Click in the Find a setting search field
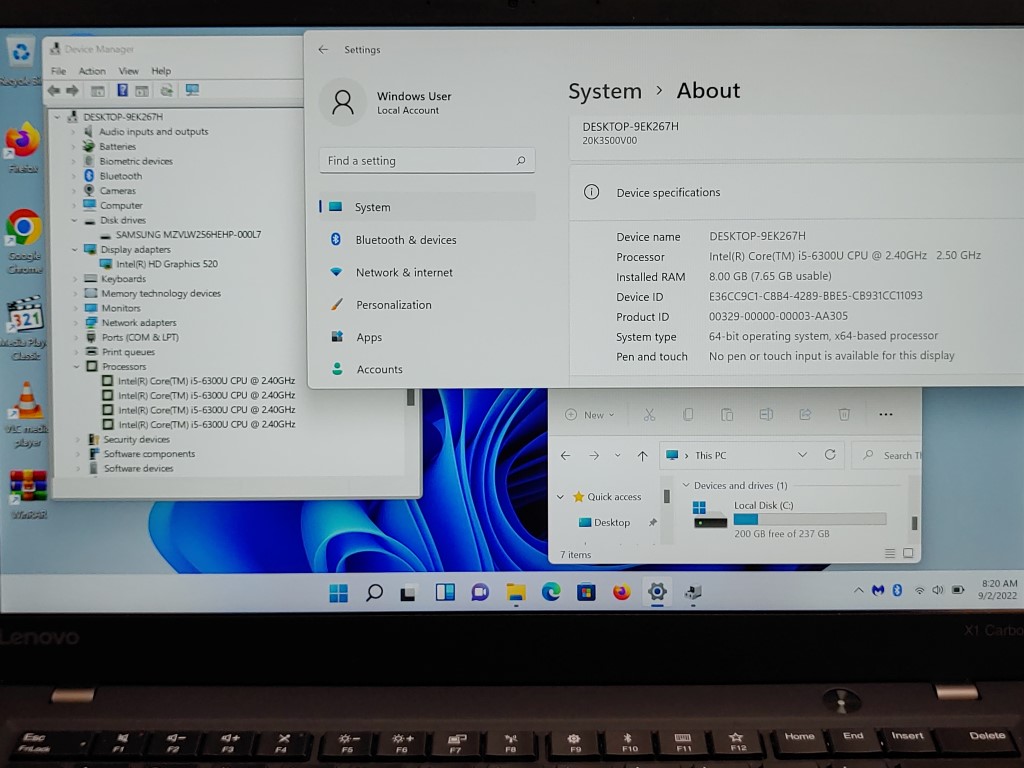The height and width of the screenshot is (768, 1024). click(427, 161)
